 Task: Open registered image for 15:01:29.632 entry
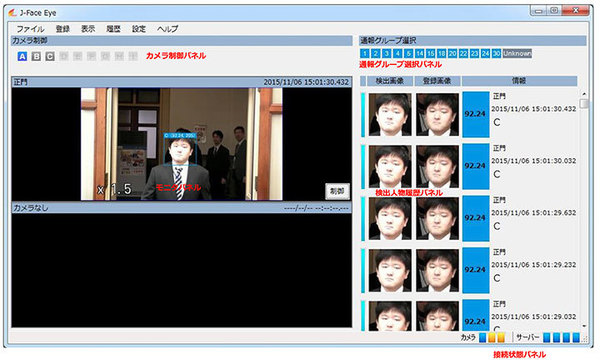[x=437, y=219]
